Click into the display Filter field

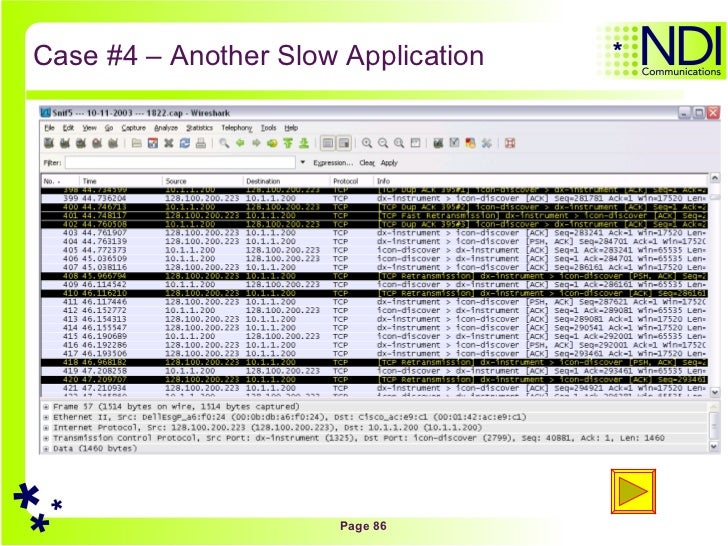[180, 162]
